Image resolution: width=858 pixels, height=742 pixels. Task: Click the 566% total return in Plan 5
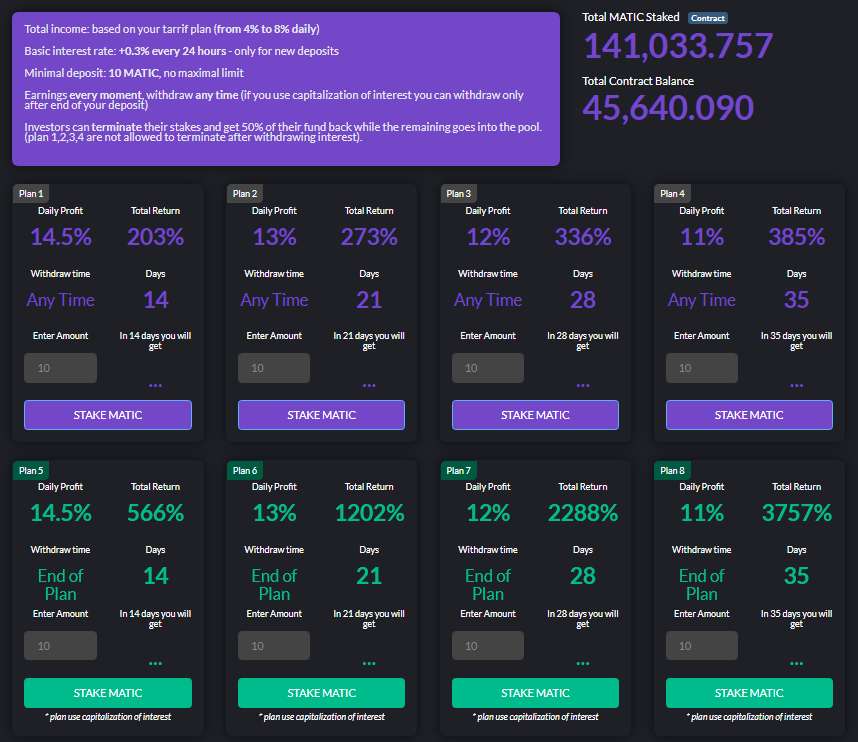[x=155, y=513]
